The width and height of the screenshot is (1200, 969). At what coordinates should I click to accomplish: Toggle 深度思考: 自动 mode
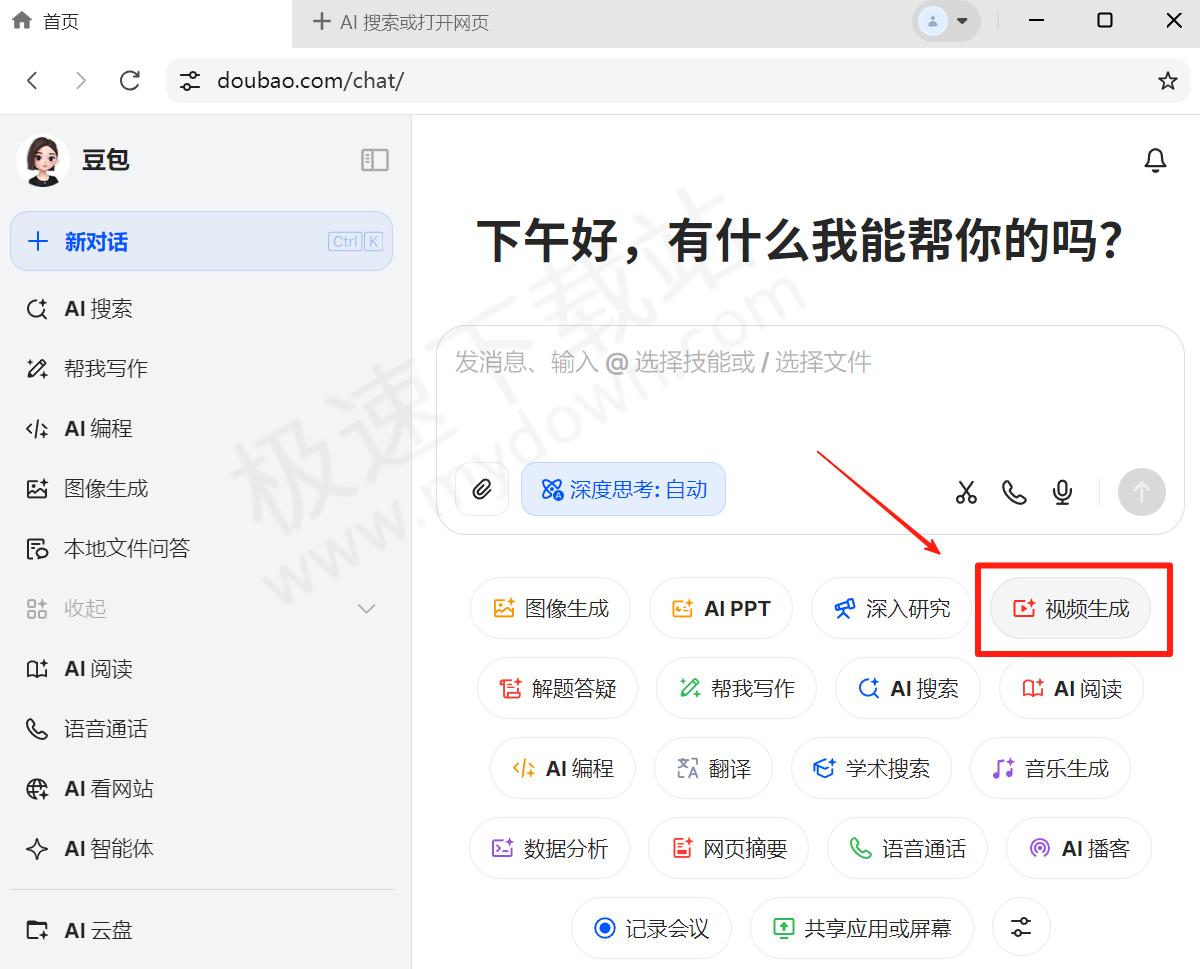point(623,489)
